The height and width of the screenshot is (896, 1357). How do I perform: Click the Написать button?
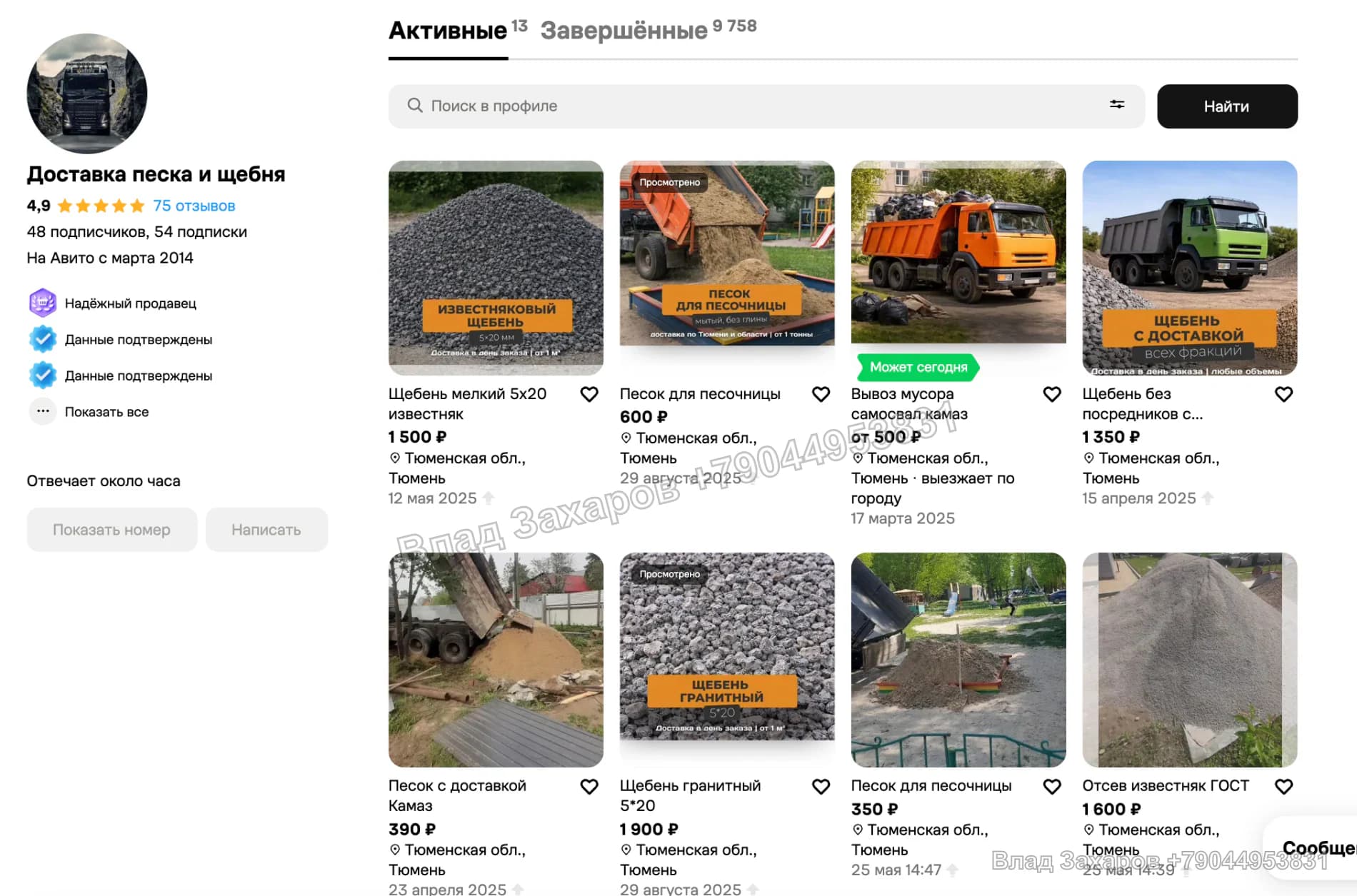pos(266,530)
